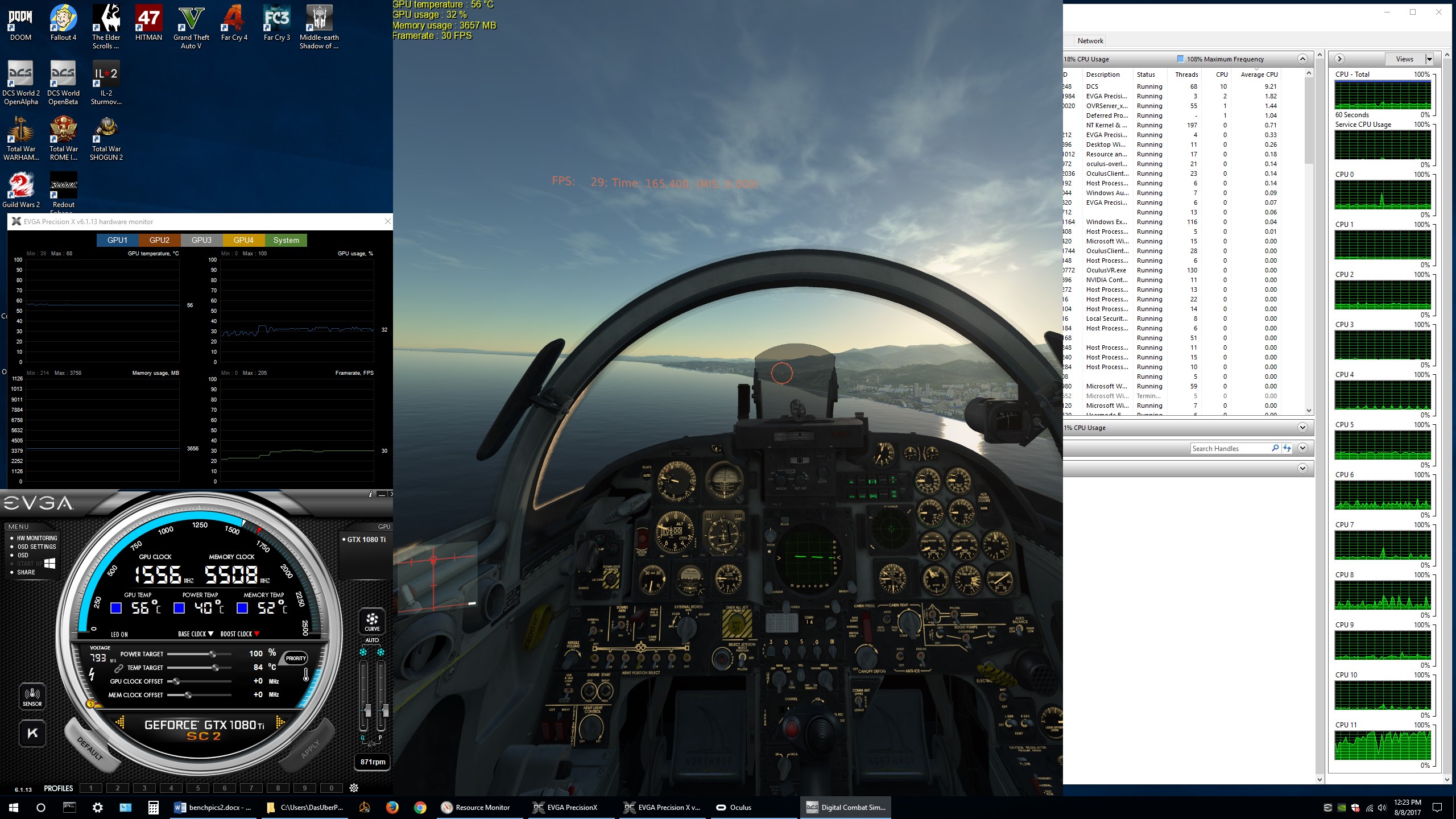The image size is (1456, 819).
Task: Click the right yellow arrow beside GEFORCE GTX 1080 Ti
Action: [280, 722]
